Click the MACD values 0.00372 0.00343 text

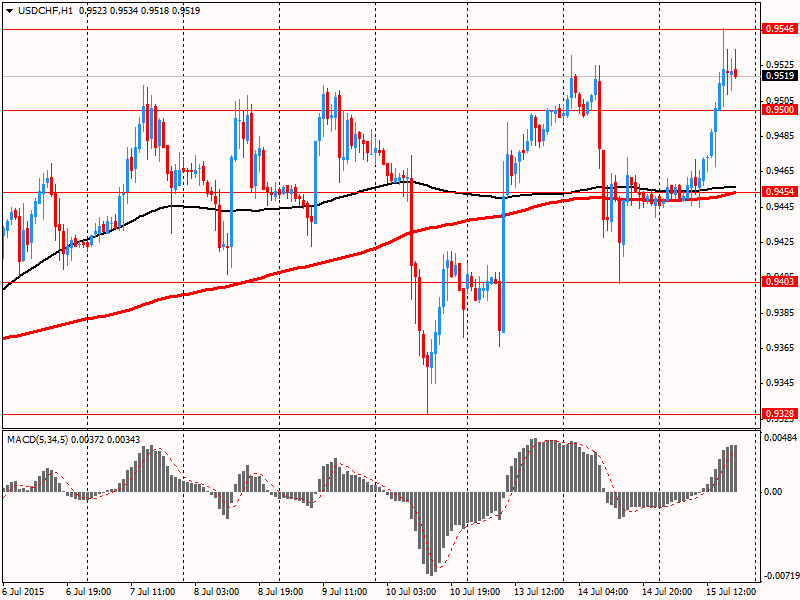(106, 439)
